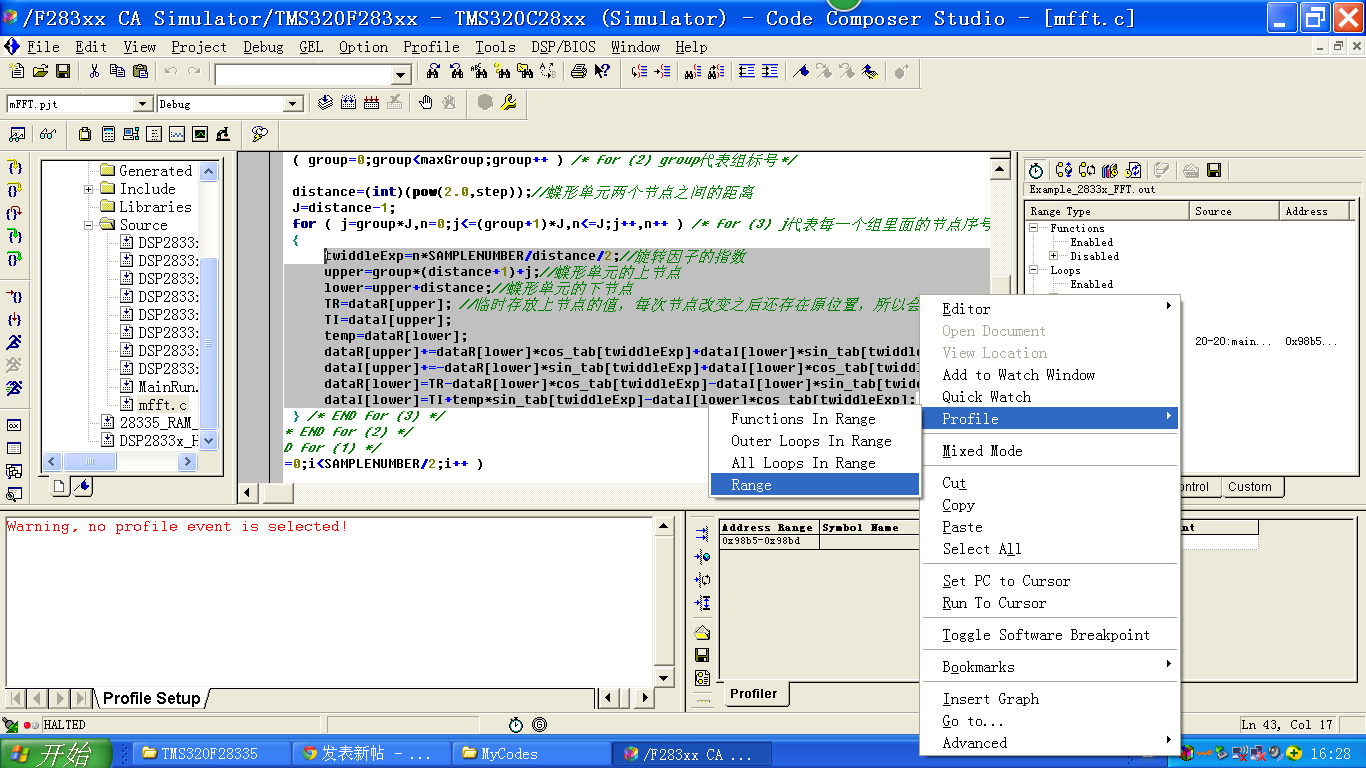This screenshot has height=768, width=1366.
Task: Open the DSP/BIOS menu
Action: coord(563,47)
